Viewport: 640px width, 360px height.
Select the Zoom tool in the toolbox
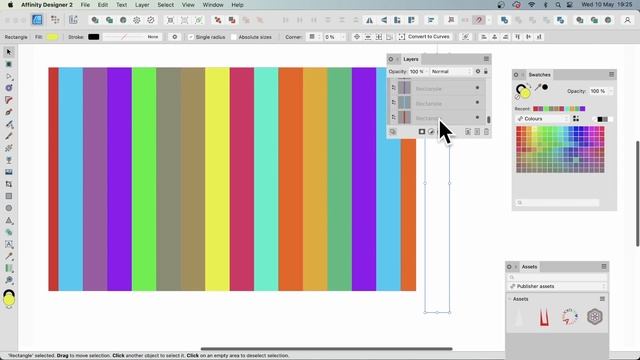[x=9, y=280]
